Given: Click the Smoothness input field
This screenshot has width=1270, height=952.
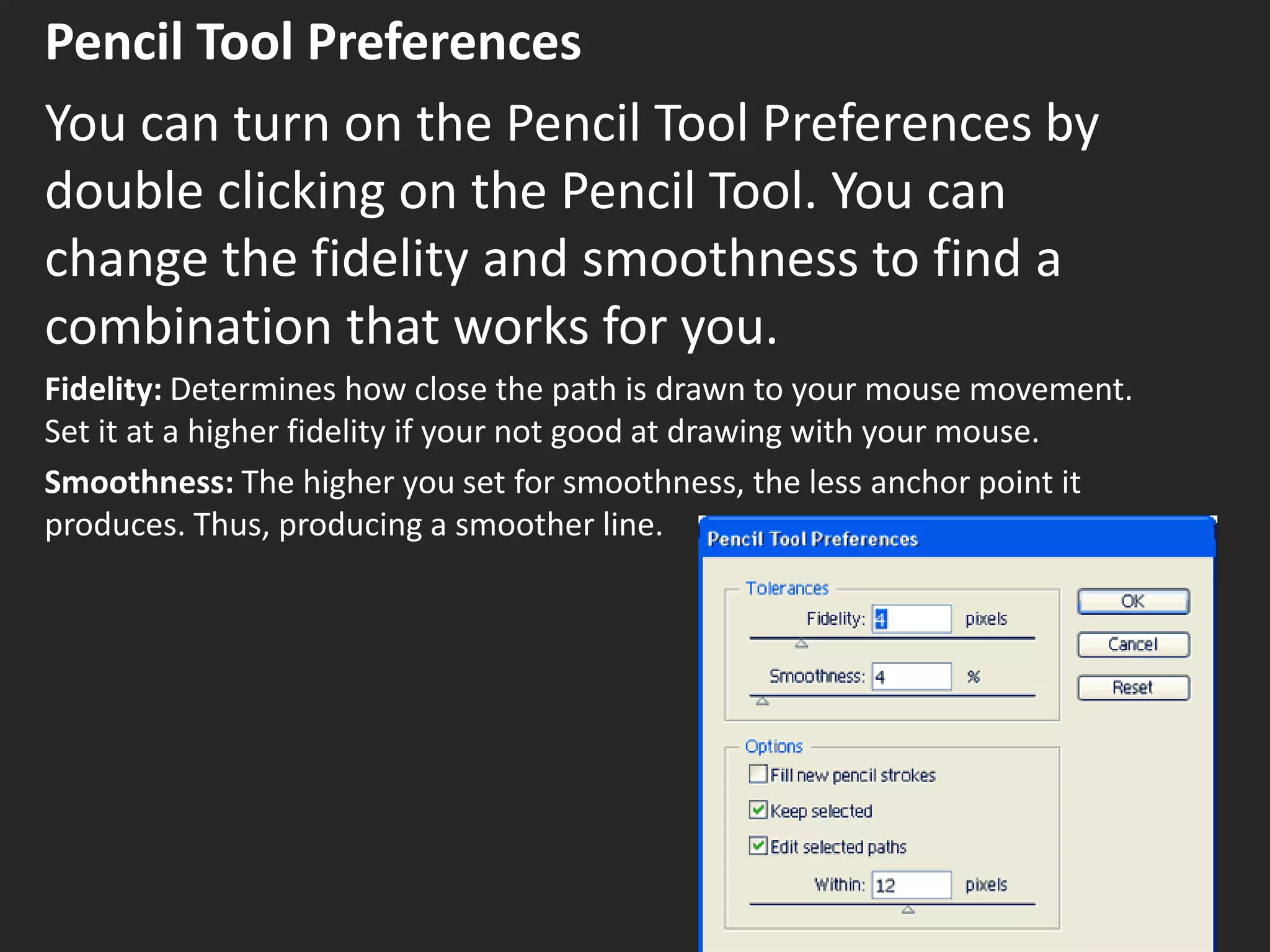Looking at the screenshot, I should pyautogui.click(x=911, y=676).
